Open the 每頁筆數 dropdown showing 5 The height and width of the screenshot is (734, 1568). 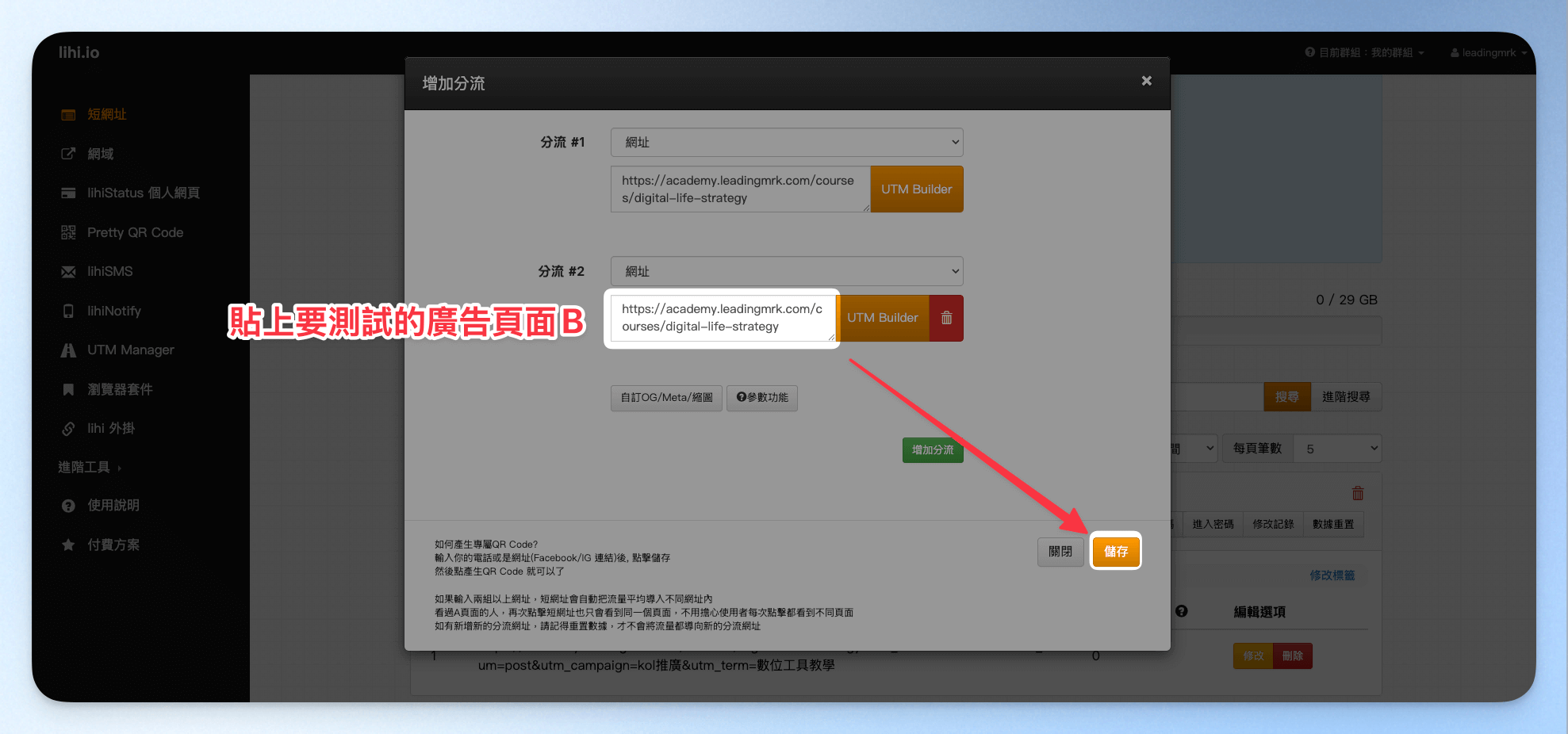tap(1337, 449)
